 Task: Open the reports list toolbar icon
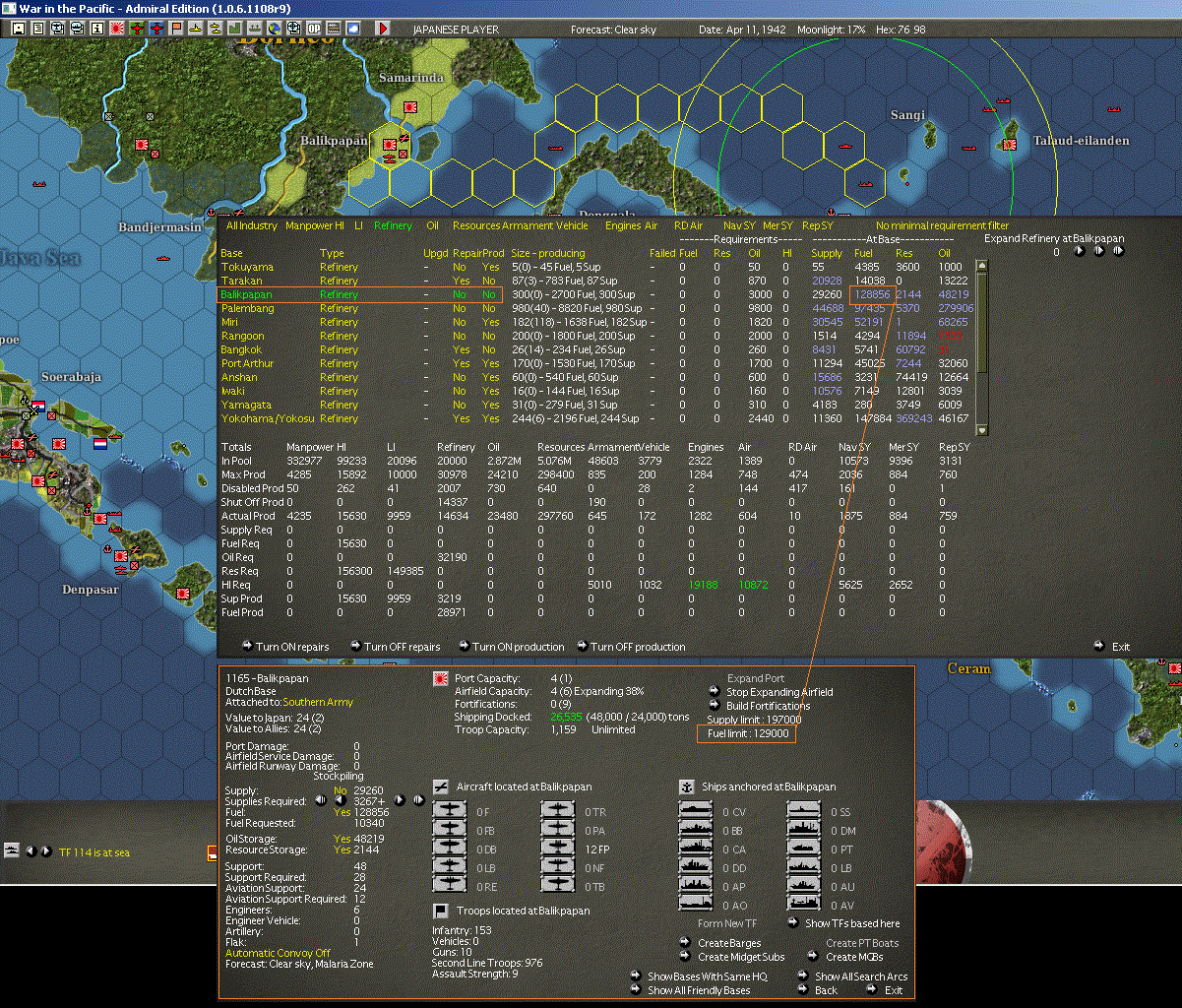click(x=38, y=29)
